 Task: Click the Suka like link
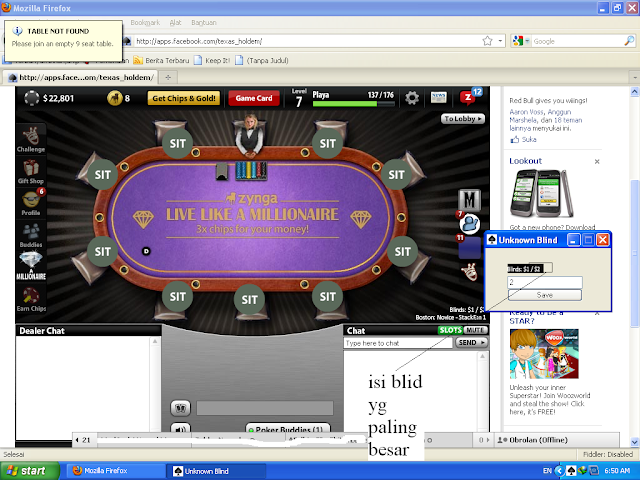529,140
